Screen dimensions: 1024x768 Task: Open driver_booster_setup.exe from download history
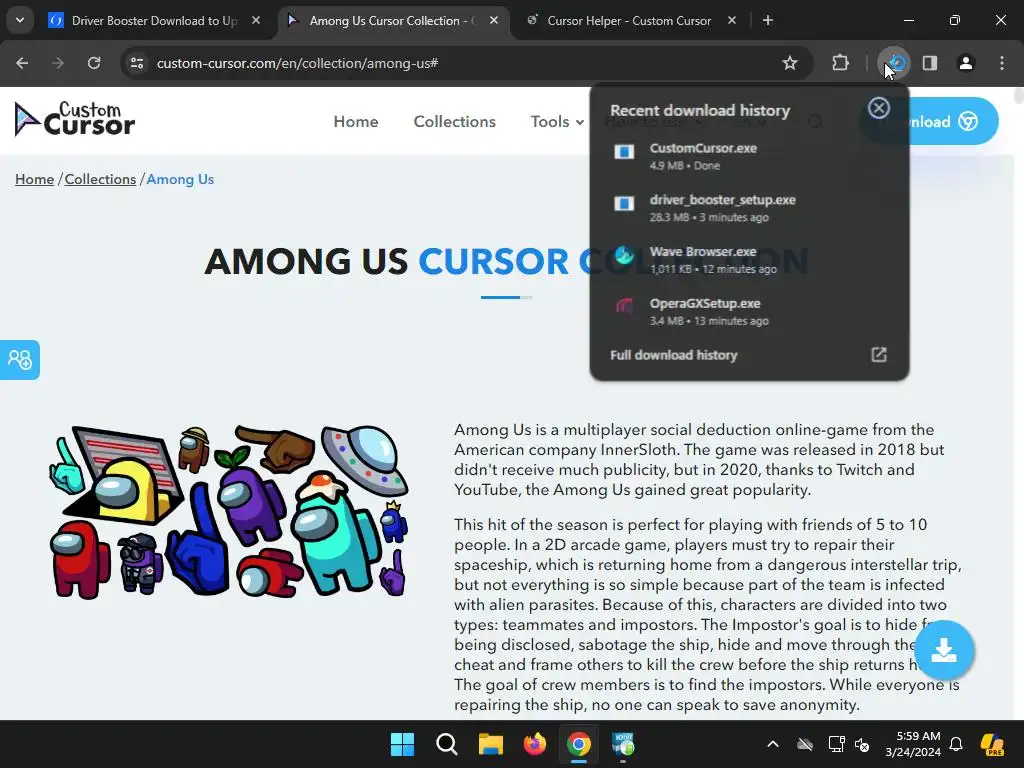point(749,208)
